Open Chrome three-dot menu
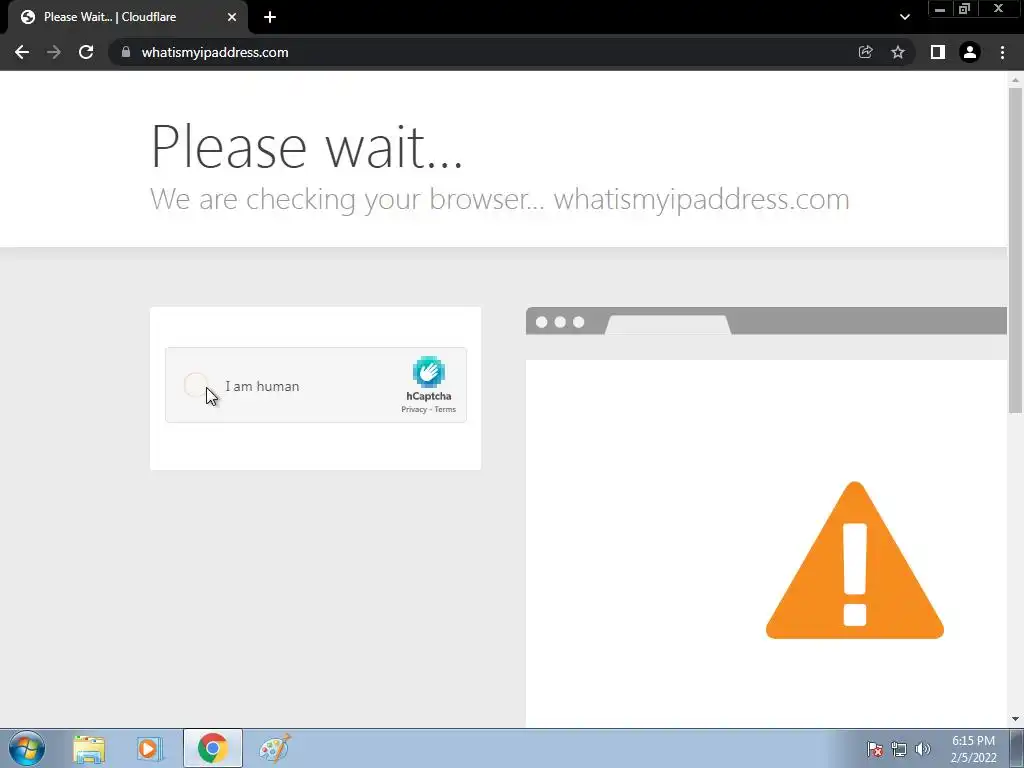The width and height of the screenshot is (1024, 768). 1002,52
